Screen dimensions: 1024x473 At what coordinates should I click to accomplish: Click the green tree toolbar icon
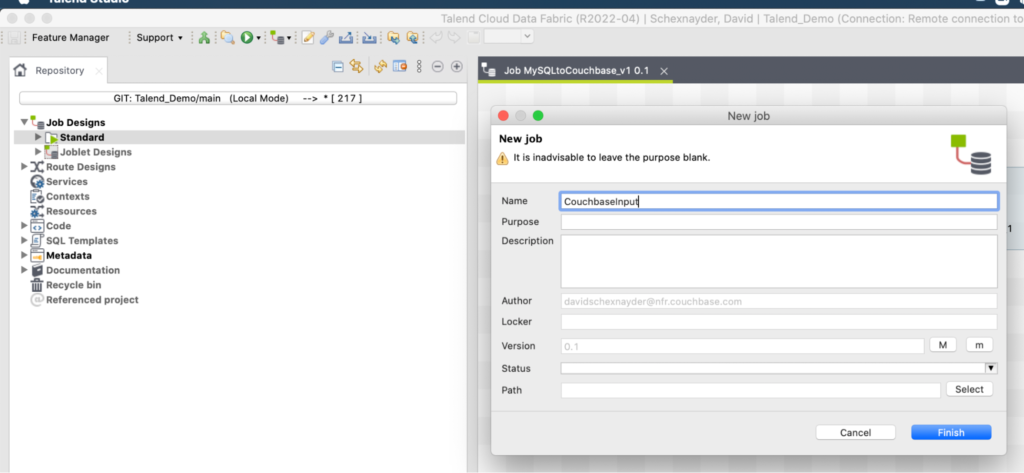[x=204, y=38]
